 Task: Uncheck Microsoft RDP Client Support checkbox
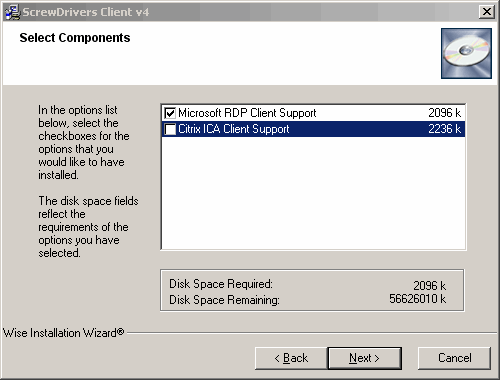click(170, 113)
